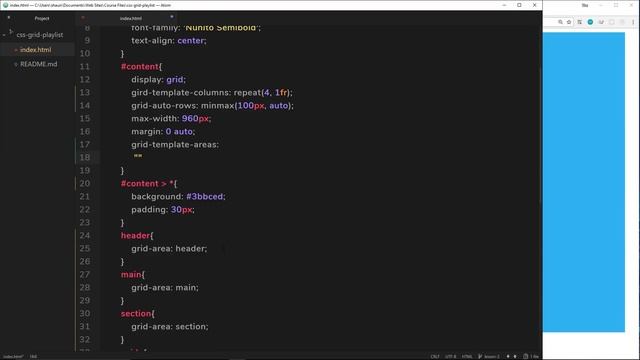Click the 'grid-template-areas:' line

click(x=175, y=144)
